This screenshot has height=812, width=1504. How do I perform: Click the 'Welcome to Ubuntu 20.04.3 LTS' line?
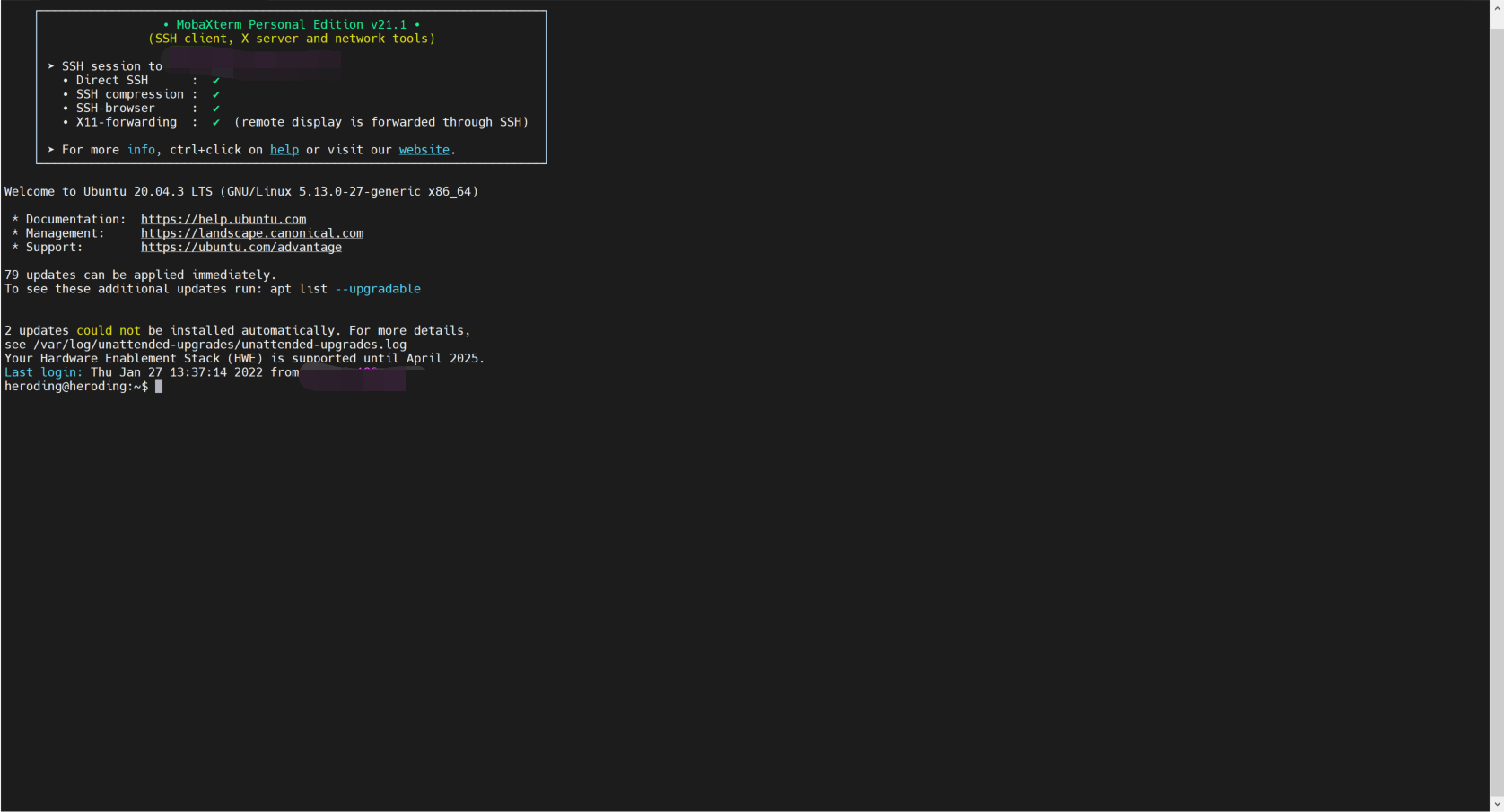point(241,191)
